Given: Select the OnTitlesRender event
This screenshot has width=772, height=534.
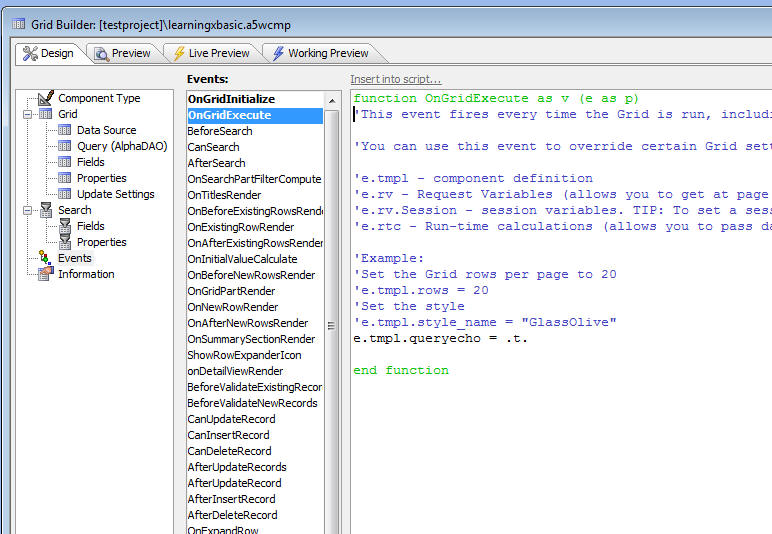Looking at the screenshot, I should (x=255, y=195).
